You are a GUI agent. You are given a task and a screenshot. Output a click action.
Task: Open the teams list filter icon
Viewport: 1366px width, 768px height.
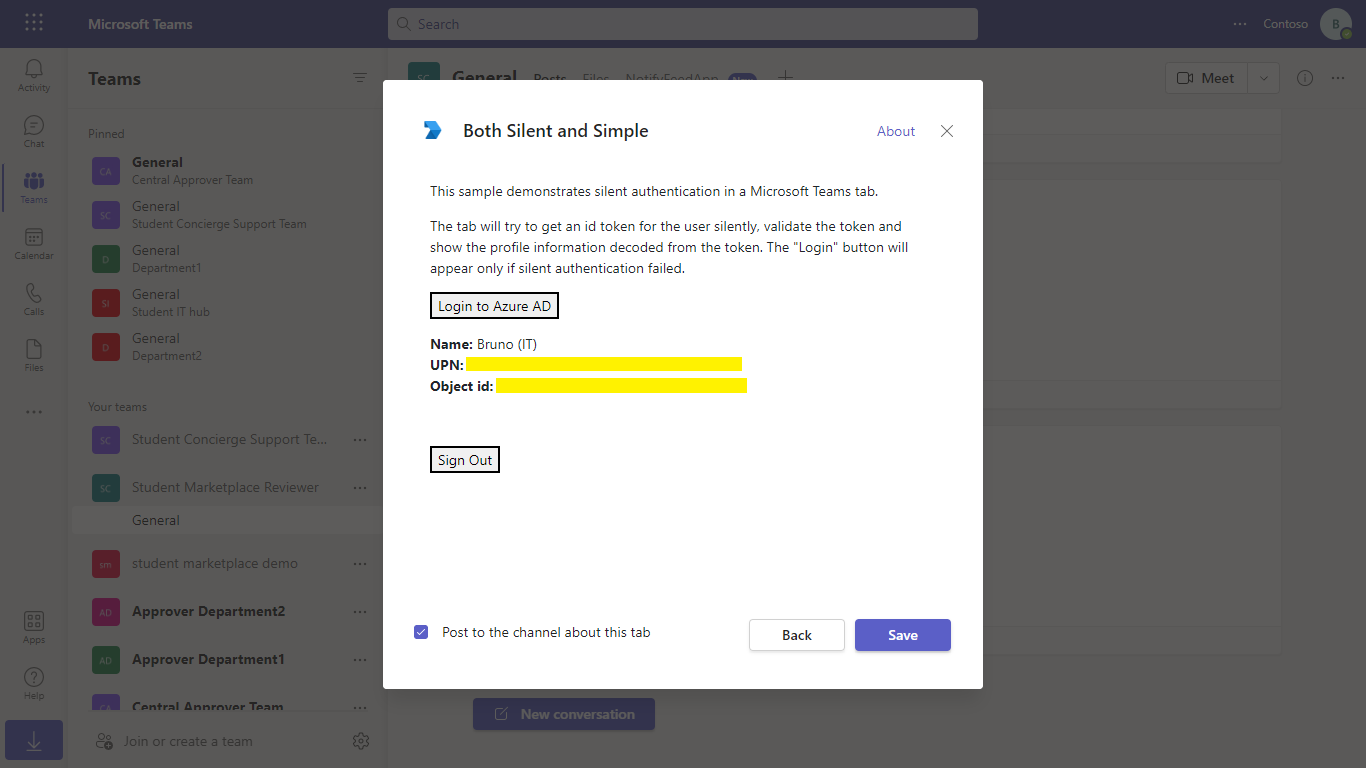click(x=360, y=78)
